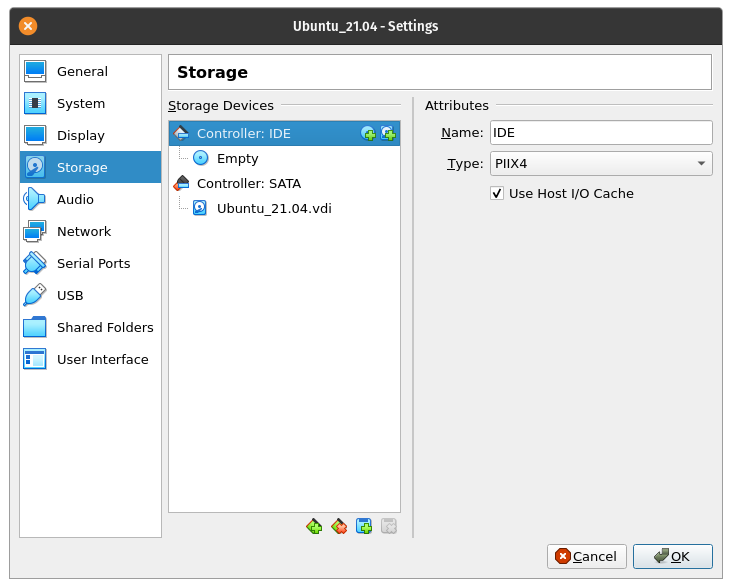Image resolution: width=732 pixels, height=588 pixels.
Task: Select the Ubuntu_21.04.vdi hard disk
Action: 273,208
